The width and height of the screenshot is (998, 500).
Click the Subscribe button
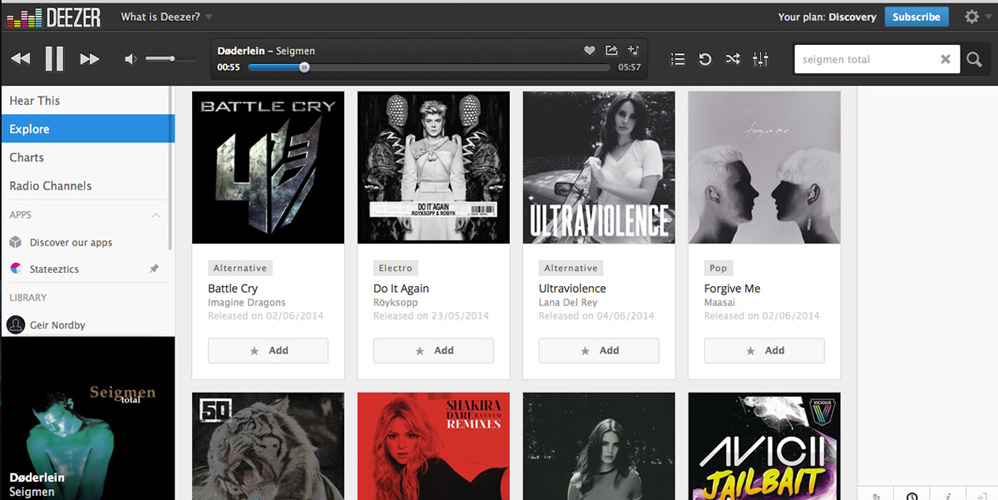916,17
